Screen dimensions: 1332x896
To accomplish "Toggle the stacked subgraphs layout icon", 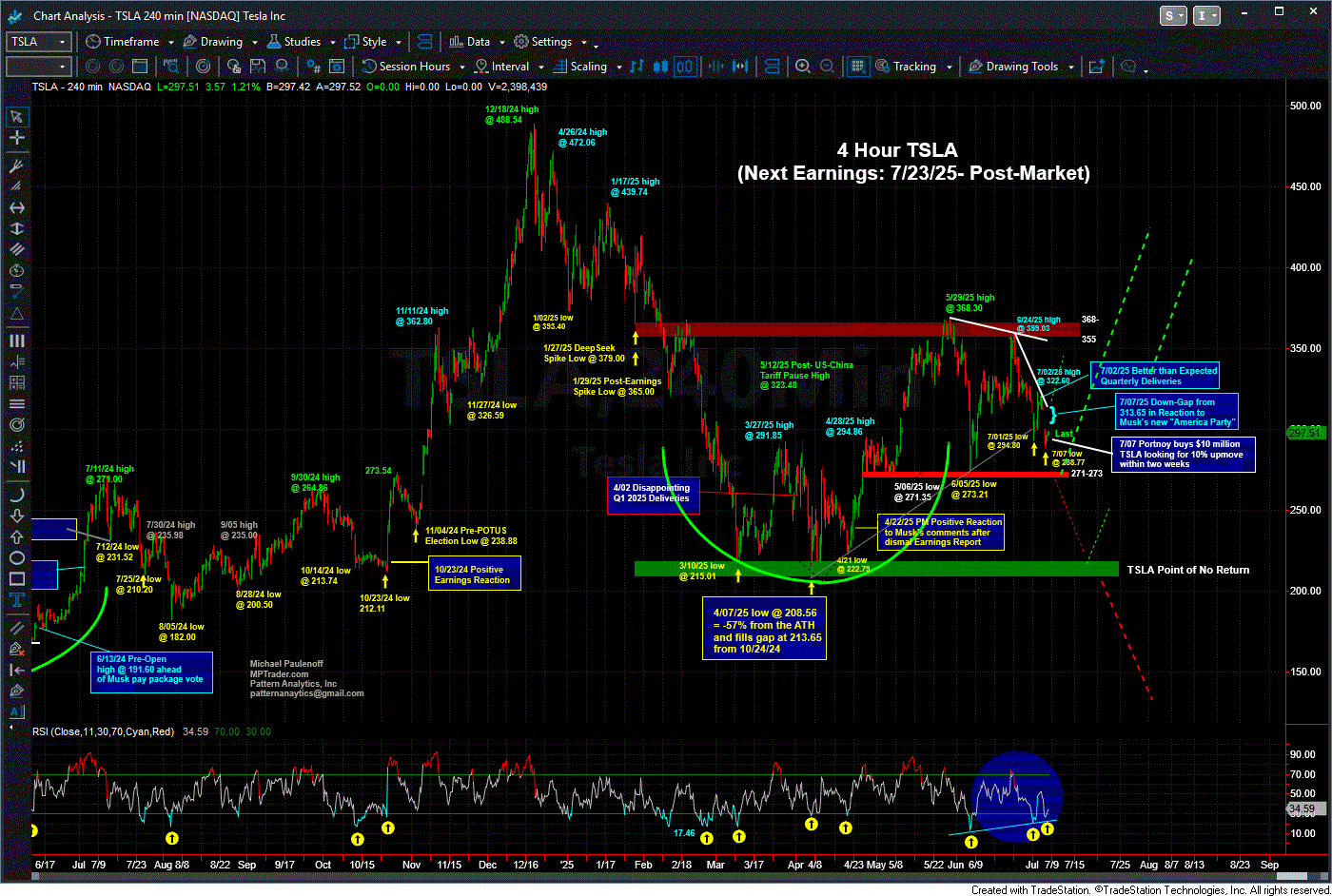I will pos(772,66).
